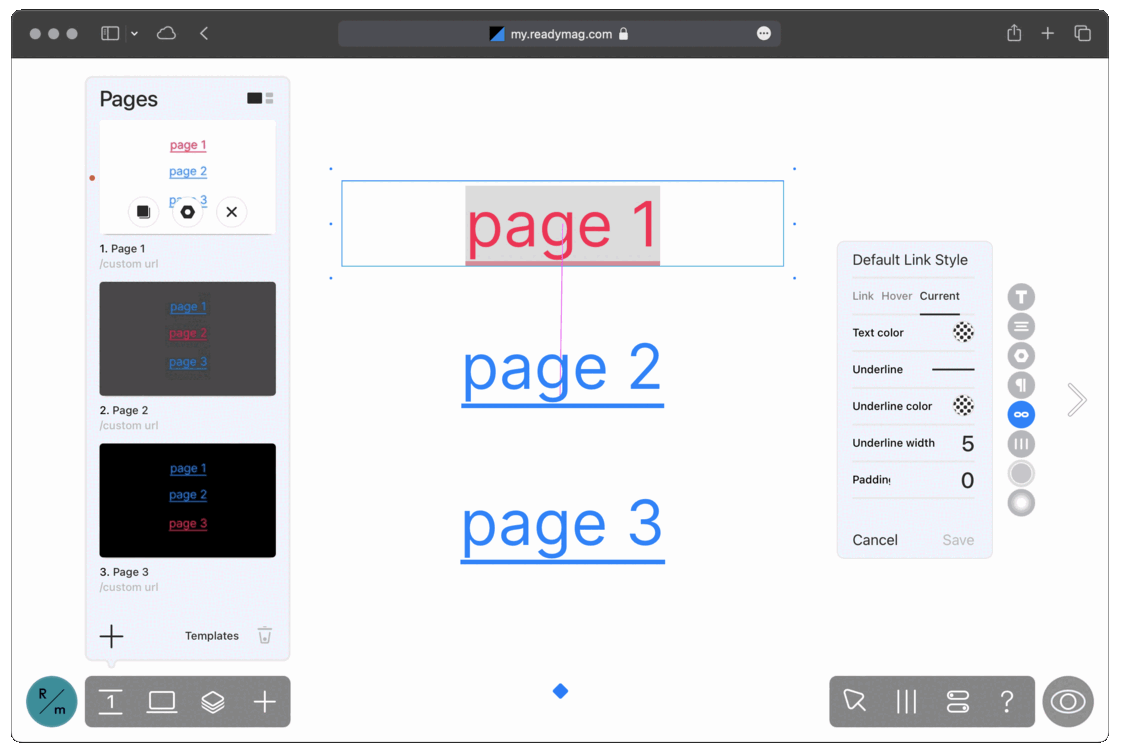The height and width of the screenshot is (743, 1122).
Task: Open the text alignment icon
Action: pos(1021,326)
